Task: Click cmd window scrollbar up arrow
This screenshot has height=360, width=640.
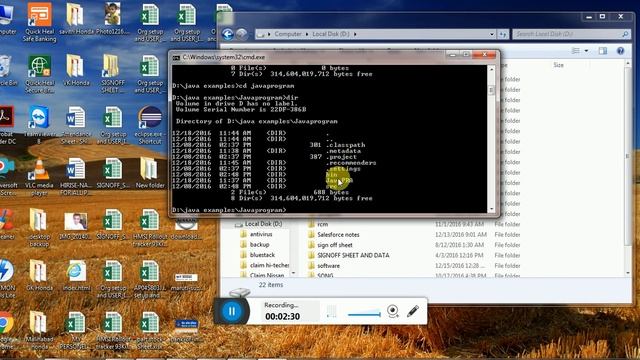Action: [491, 69]
